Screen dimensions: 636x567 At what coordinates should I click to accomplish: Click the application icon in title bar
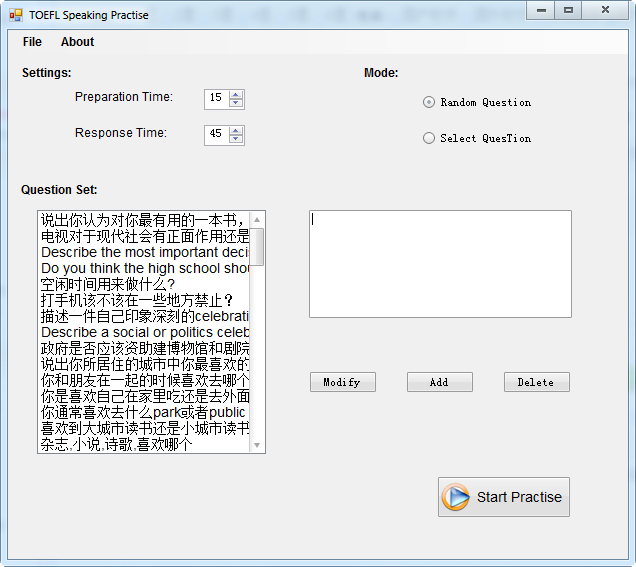tap(16, 15)
